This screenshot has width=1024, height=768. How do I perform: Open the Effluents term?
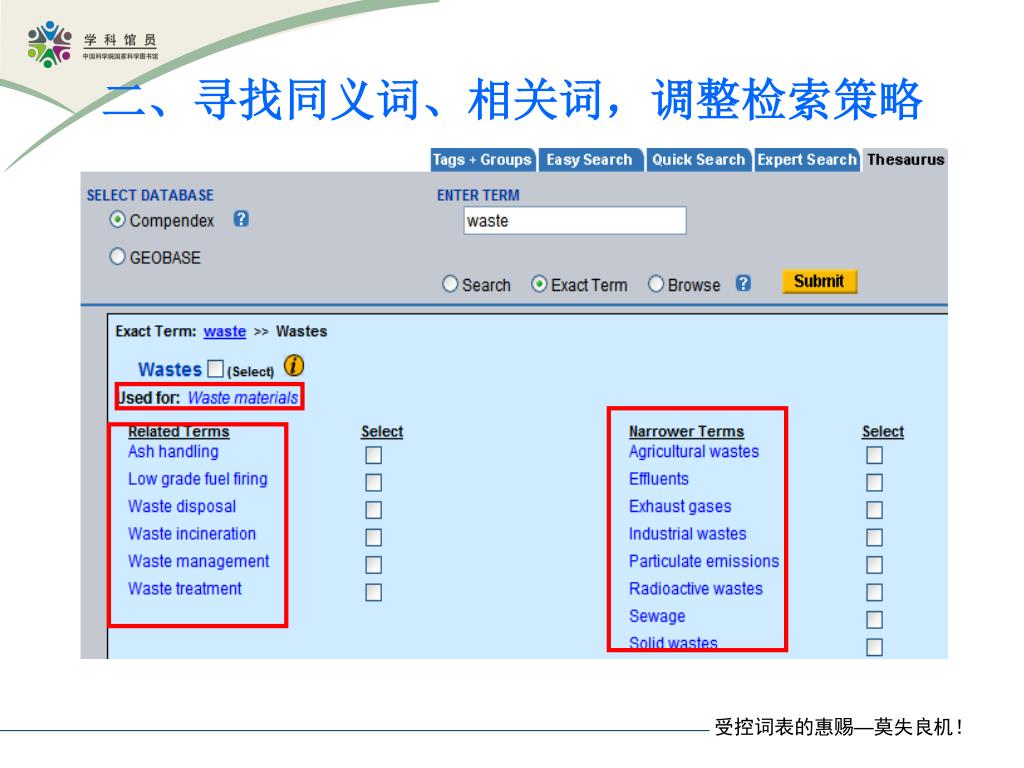pos(659,479)
